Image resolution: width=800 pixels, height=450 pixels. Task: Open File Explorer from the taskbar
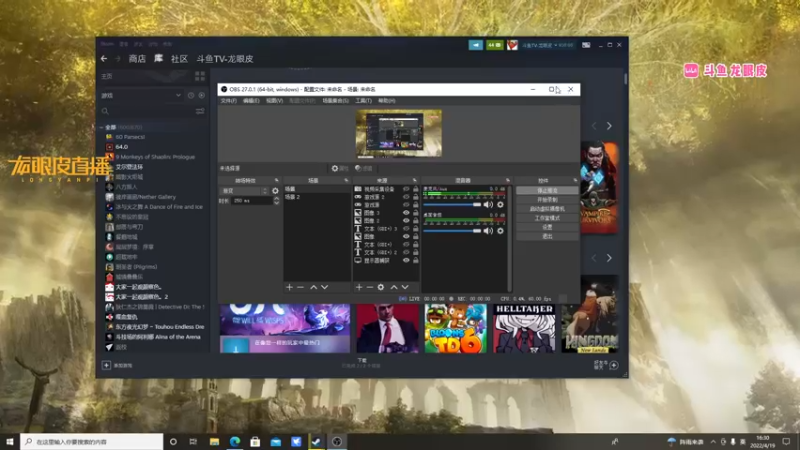coord(214,442)
